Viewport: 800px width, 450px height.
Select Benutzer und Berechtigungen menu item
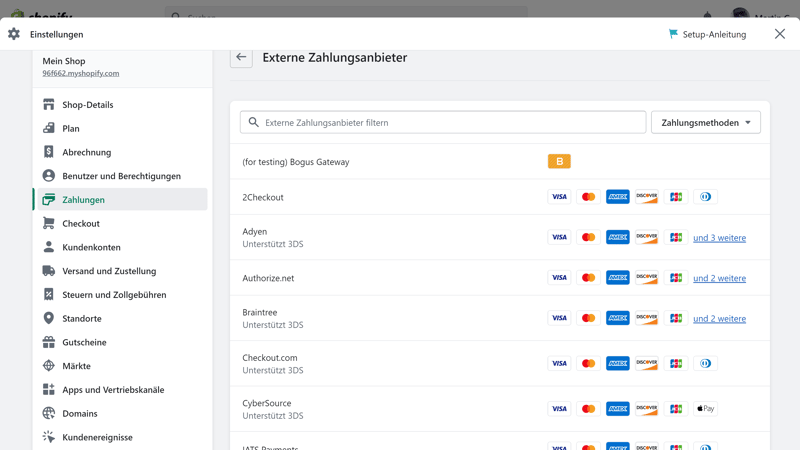(x=121, y=176)
